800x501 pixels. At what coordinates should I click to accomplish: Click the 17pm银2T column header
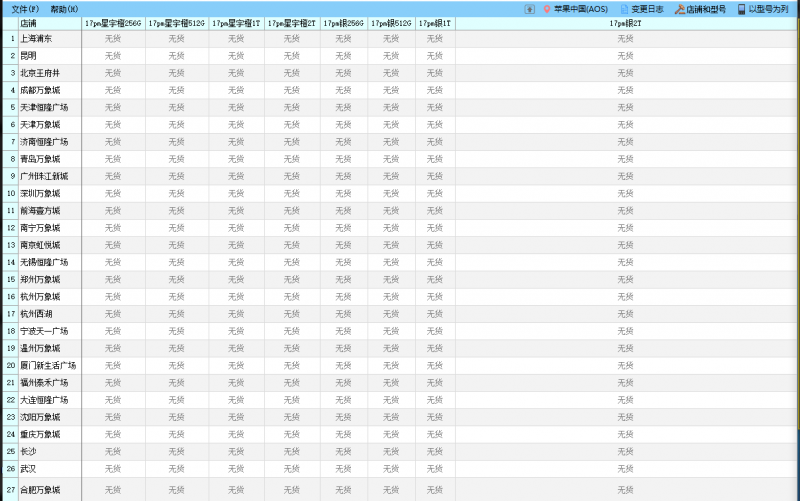pyautogui.click(x=625, y=22)
